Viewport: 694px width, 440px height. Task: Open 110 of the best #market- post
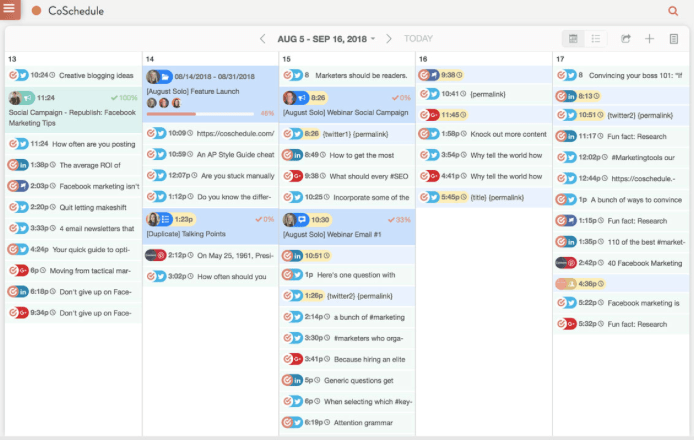(621, 242)
